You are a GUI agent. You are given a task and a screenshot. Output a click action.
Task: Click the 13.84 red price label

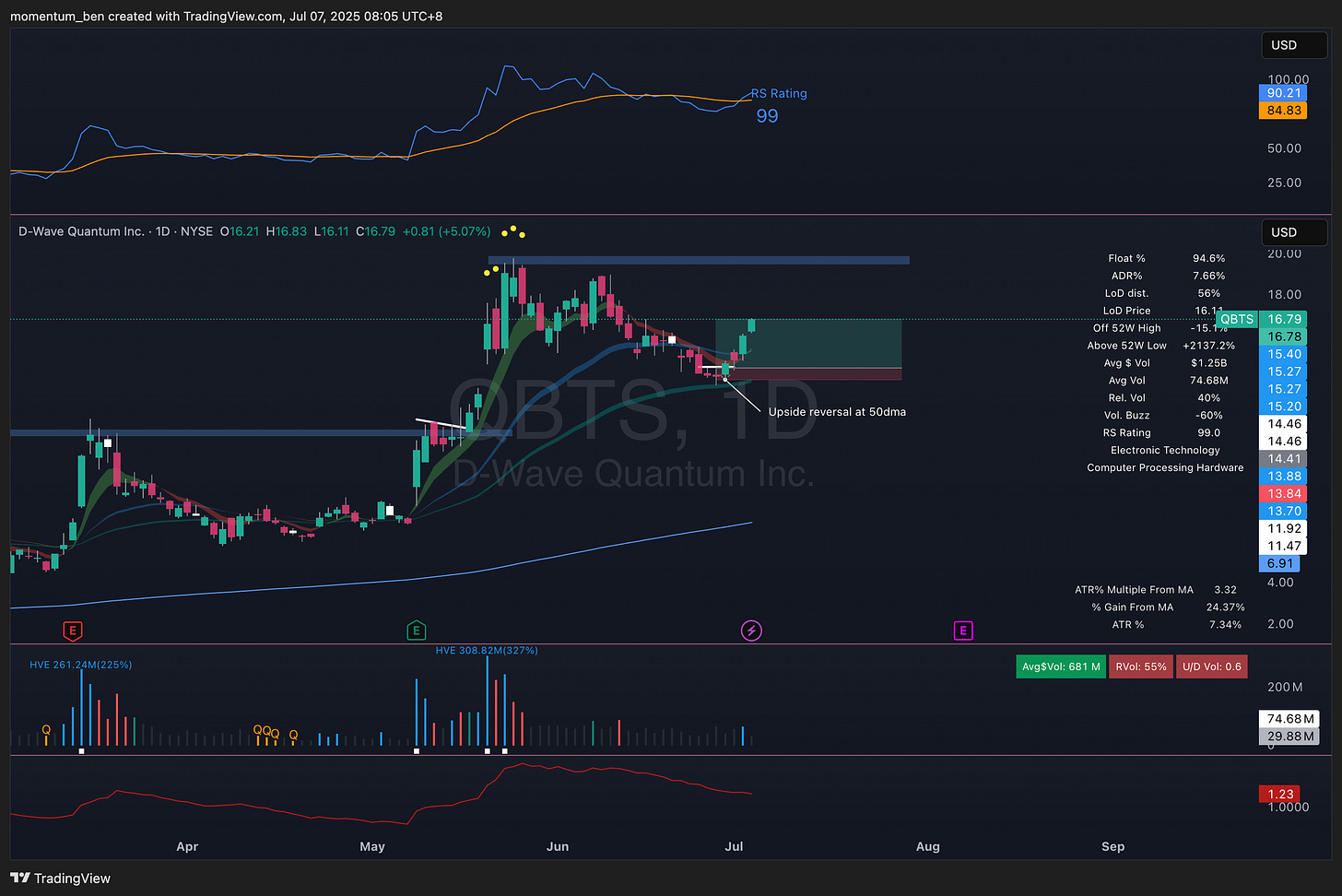[1283, 494]
